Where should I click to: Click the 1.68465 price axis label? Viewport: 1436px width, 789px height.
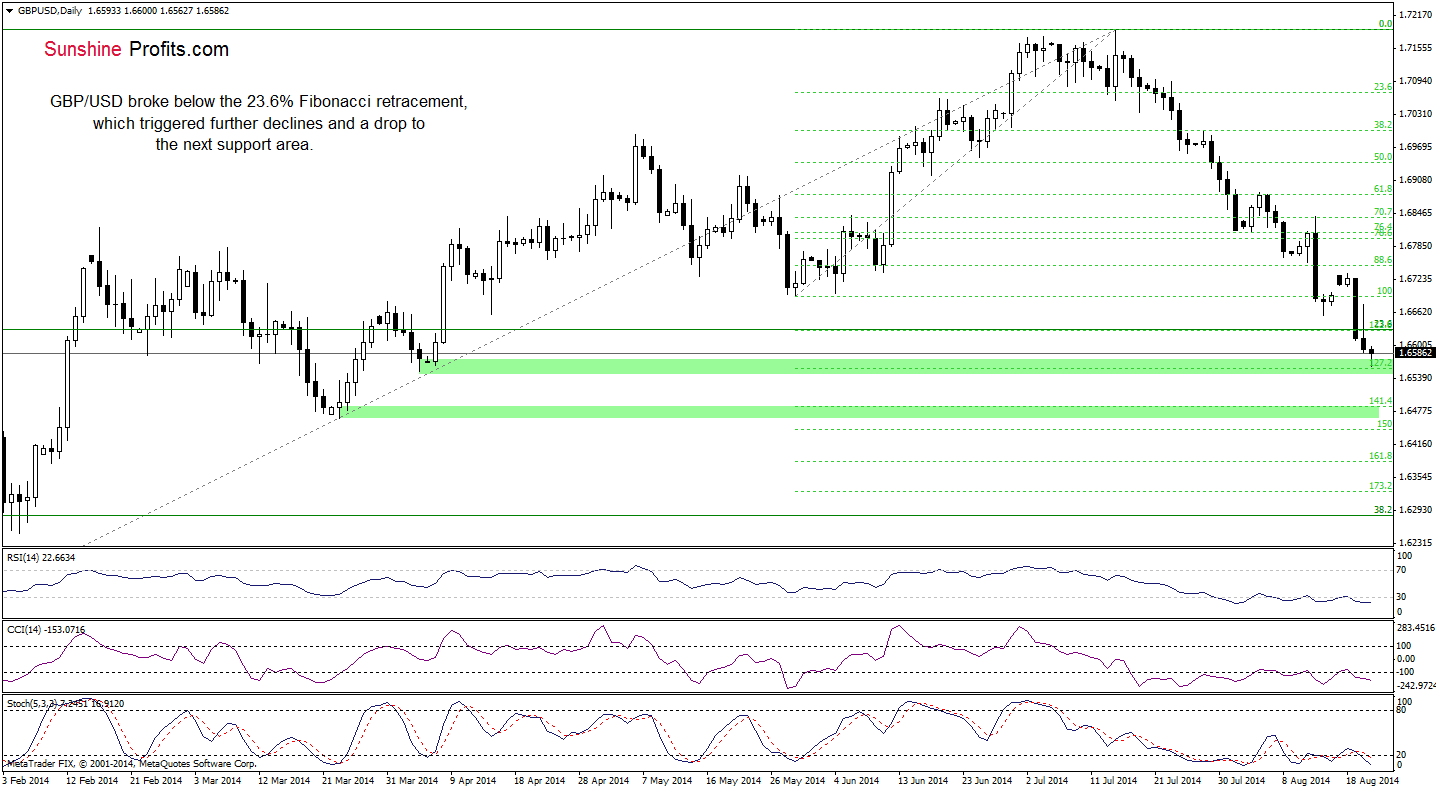pos(1417,213)
